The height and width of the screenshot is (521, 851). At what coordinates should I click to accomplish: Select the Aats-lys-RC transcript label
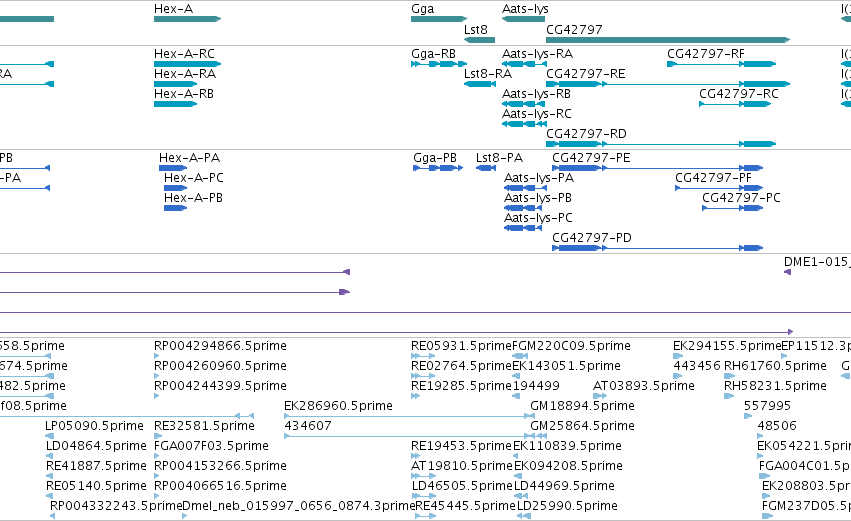pyautogui.click(x=536, y=114)
